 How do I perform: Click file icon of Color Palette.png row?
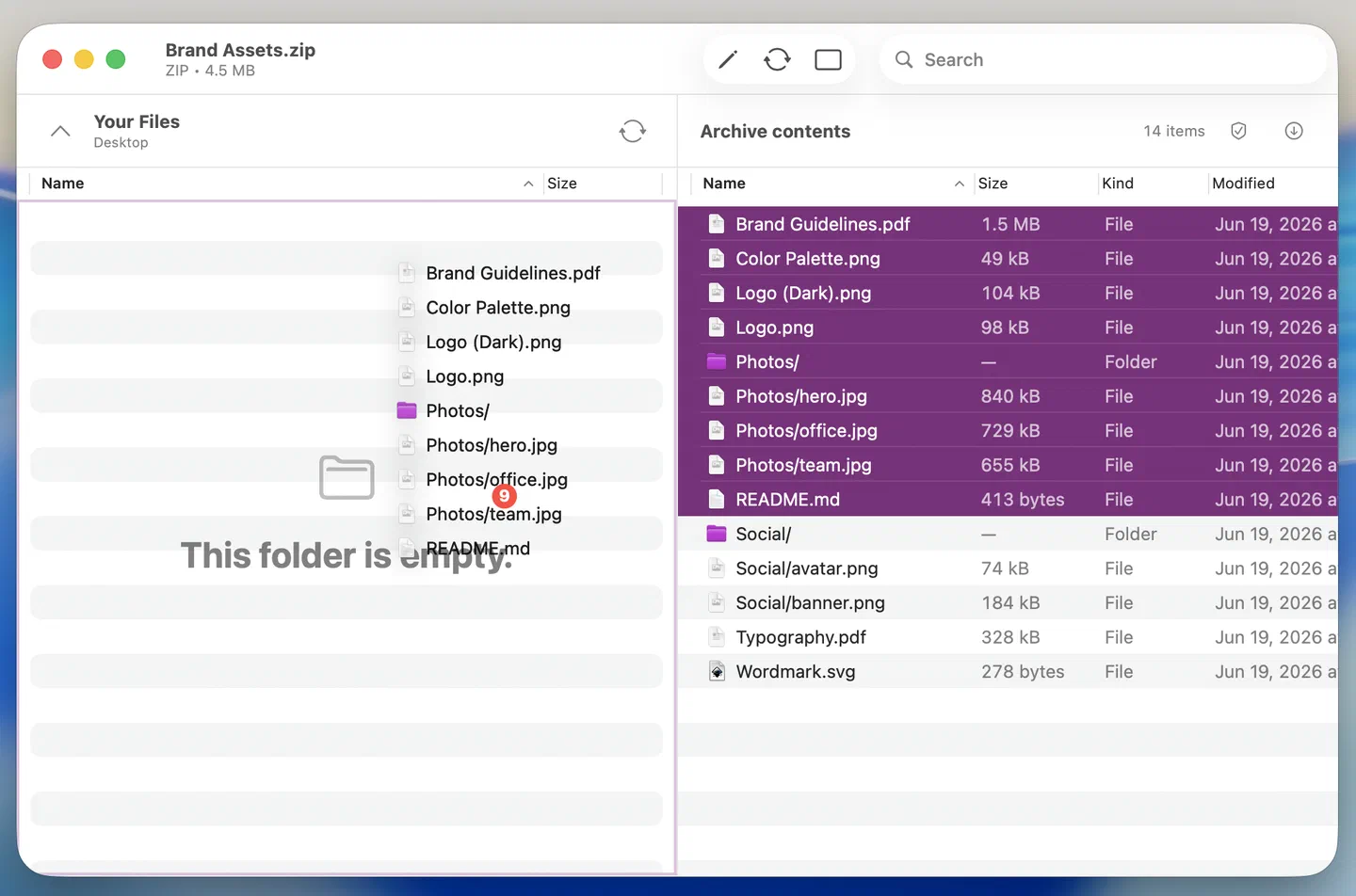pyautogui.click(x=717, y=259)
